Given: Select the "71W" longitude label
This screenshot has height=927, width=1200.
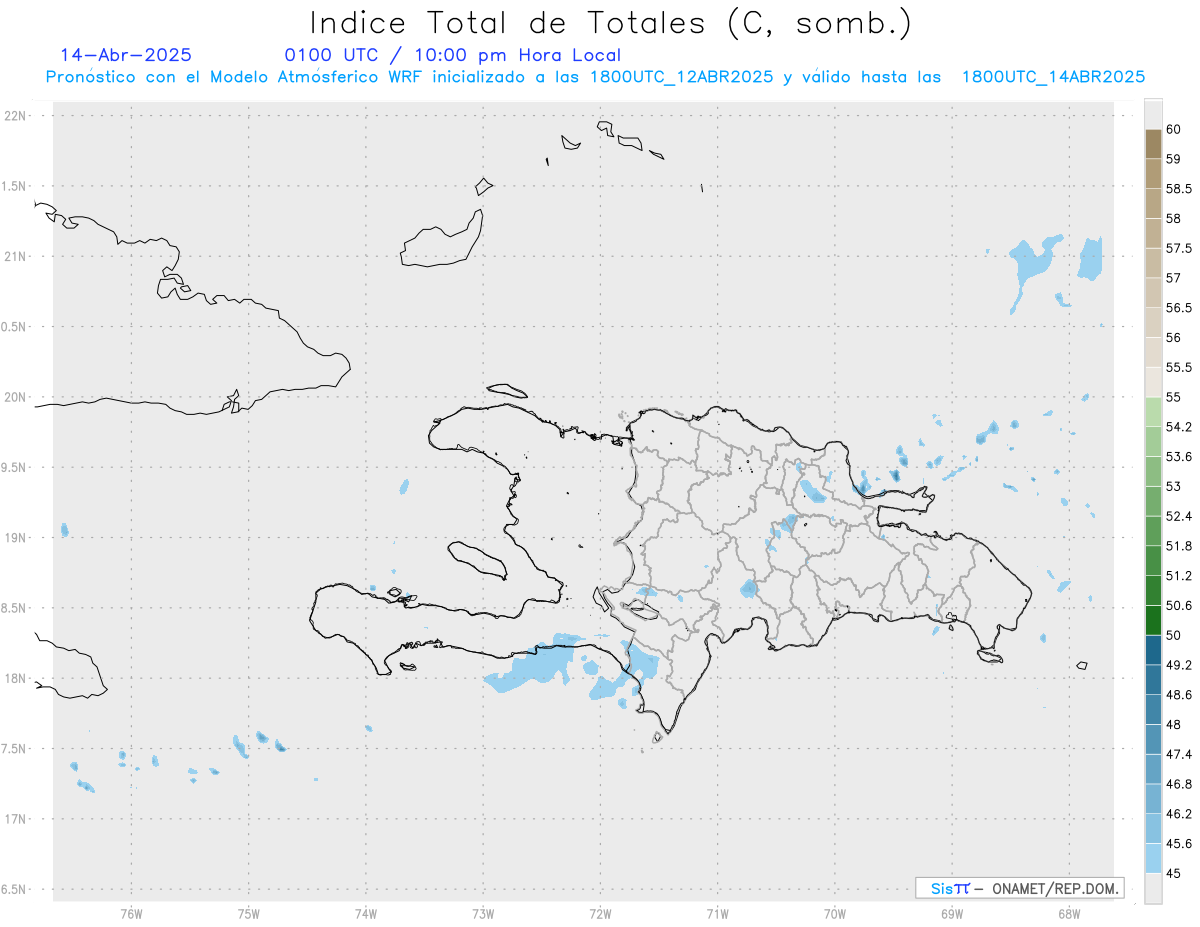Looking at the screenshot, I should 717,914.
